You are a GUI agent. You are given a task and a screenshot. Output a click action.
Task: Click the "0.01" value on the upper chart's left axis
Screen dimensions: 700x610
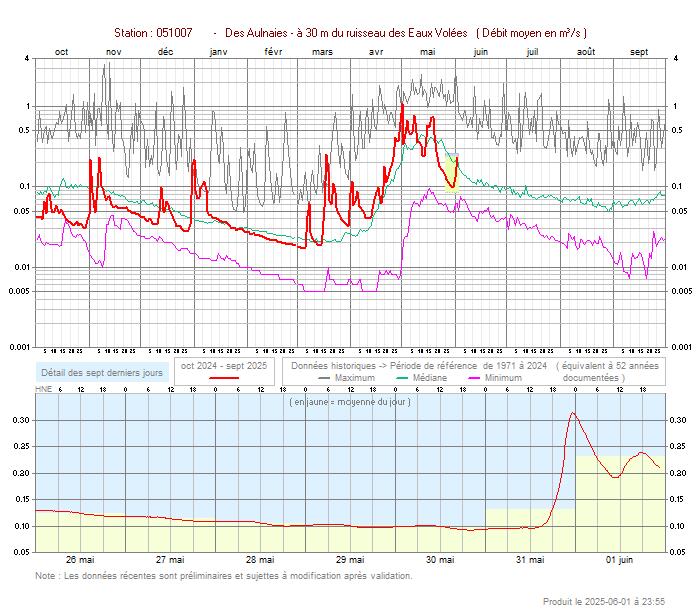click(22, 267)
